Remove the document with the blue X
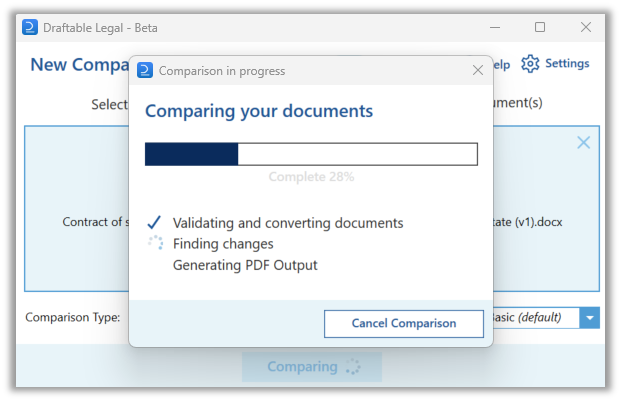This screenshot has height=401, width=621. [583, 143]
